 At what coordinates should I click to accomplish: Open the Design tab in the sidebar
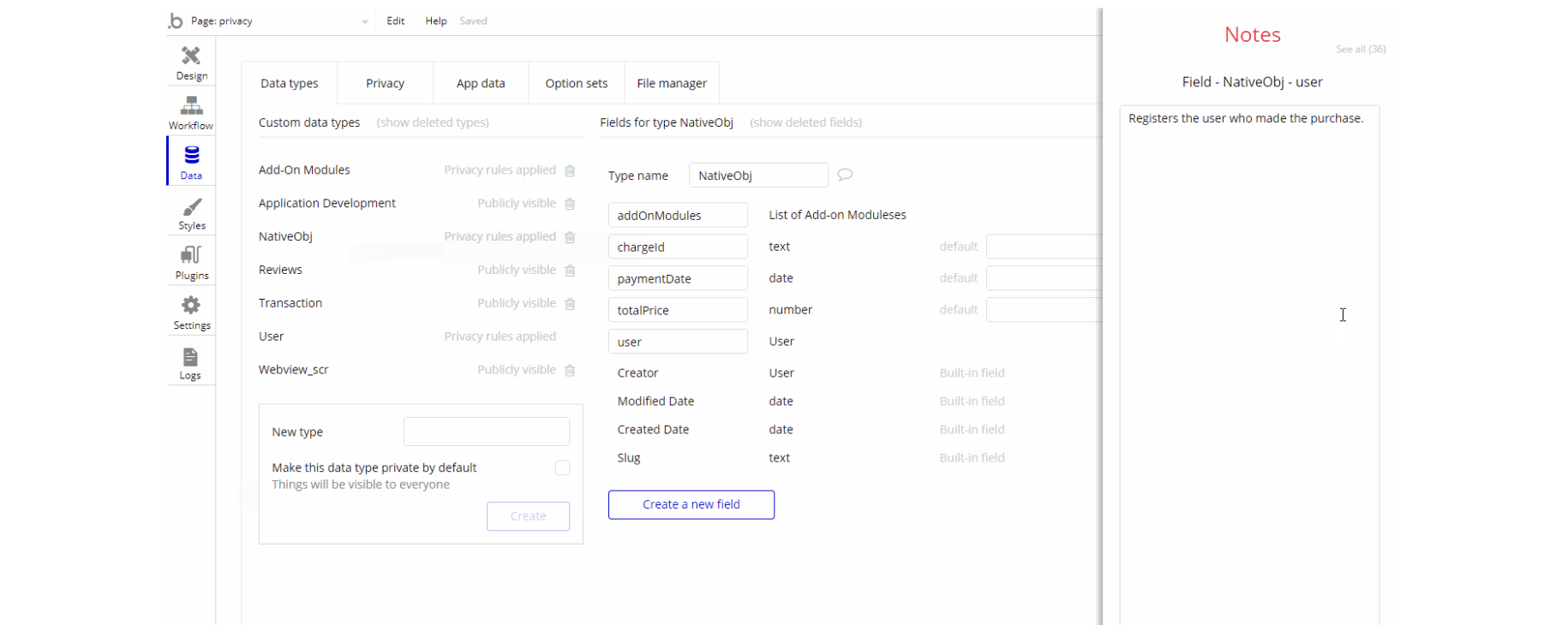191,62
